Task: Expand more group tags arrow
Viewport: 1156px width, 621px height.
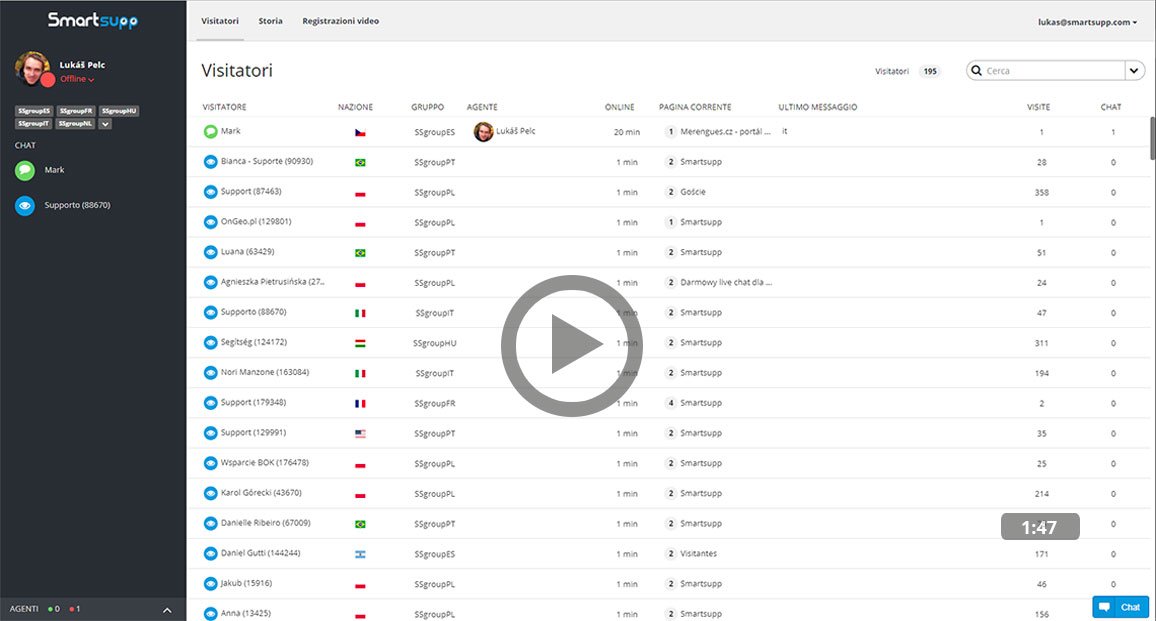Action: 105,124
